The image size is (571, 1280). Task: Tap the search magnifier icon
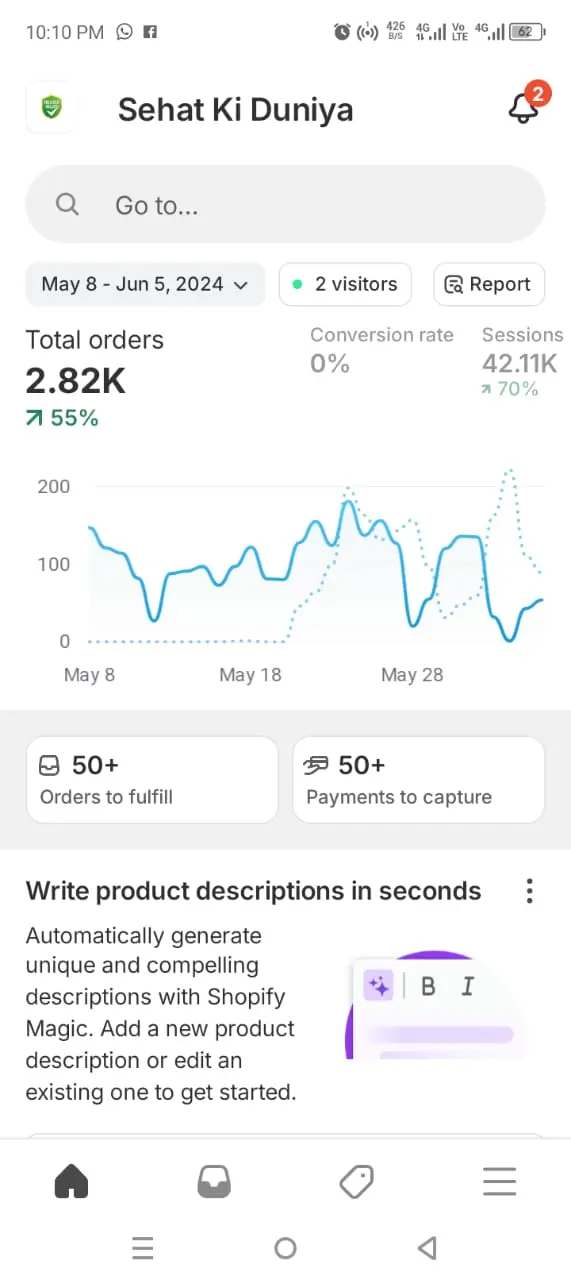coord(67,205)
